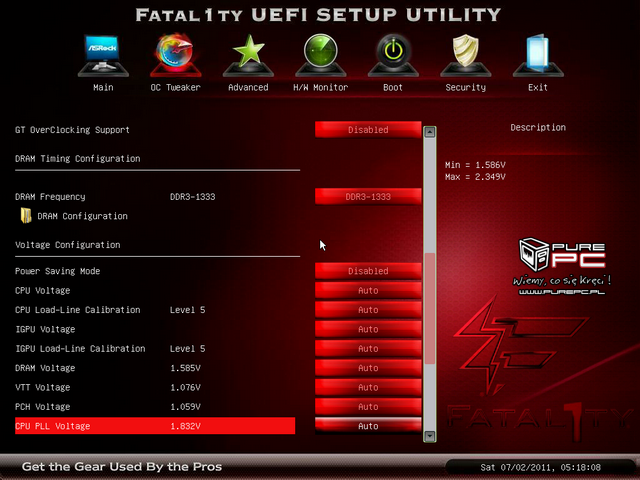The height and width of the screenshot is (480, 640).
Task: Open the H/W Monitor tab label
Action: (x=320, y=87)
